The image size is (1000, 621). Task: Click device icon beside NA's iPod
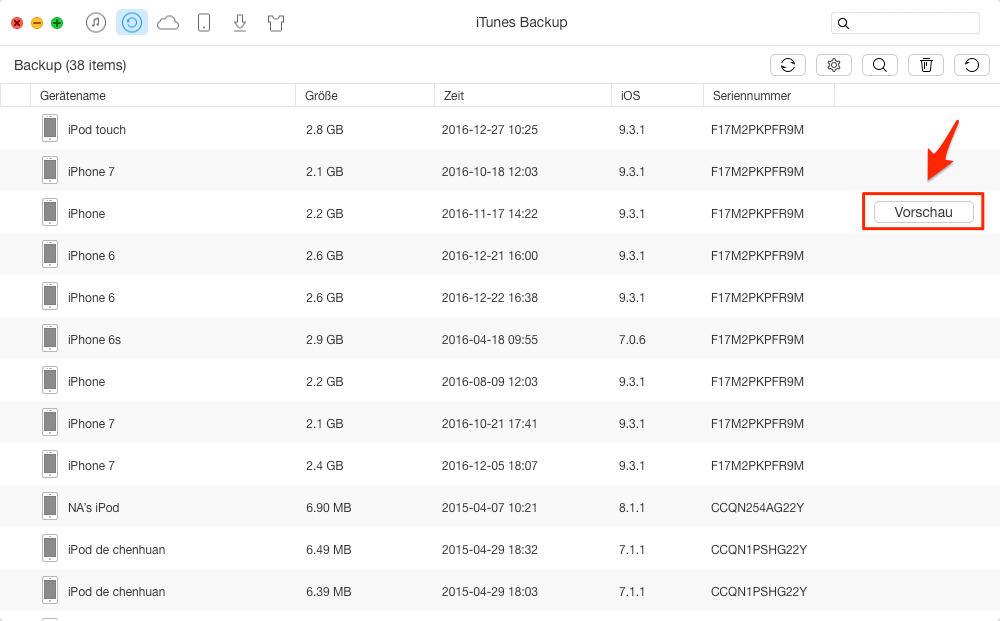coord(50,507)
